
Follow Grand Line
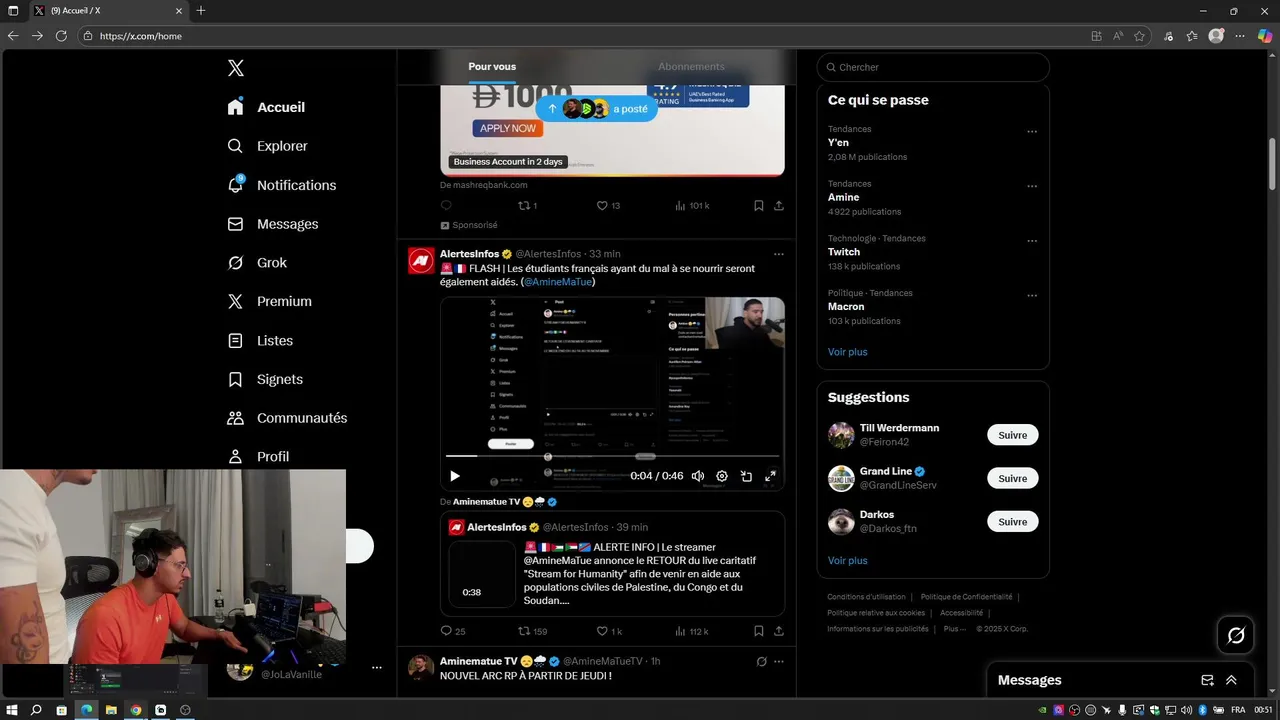tap(1013, 478)
